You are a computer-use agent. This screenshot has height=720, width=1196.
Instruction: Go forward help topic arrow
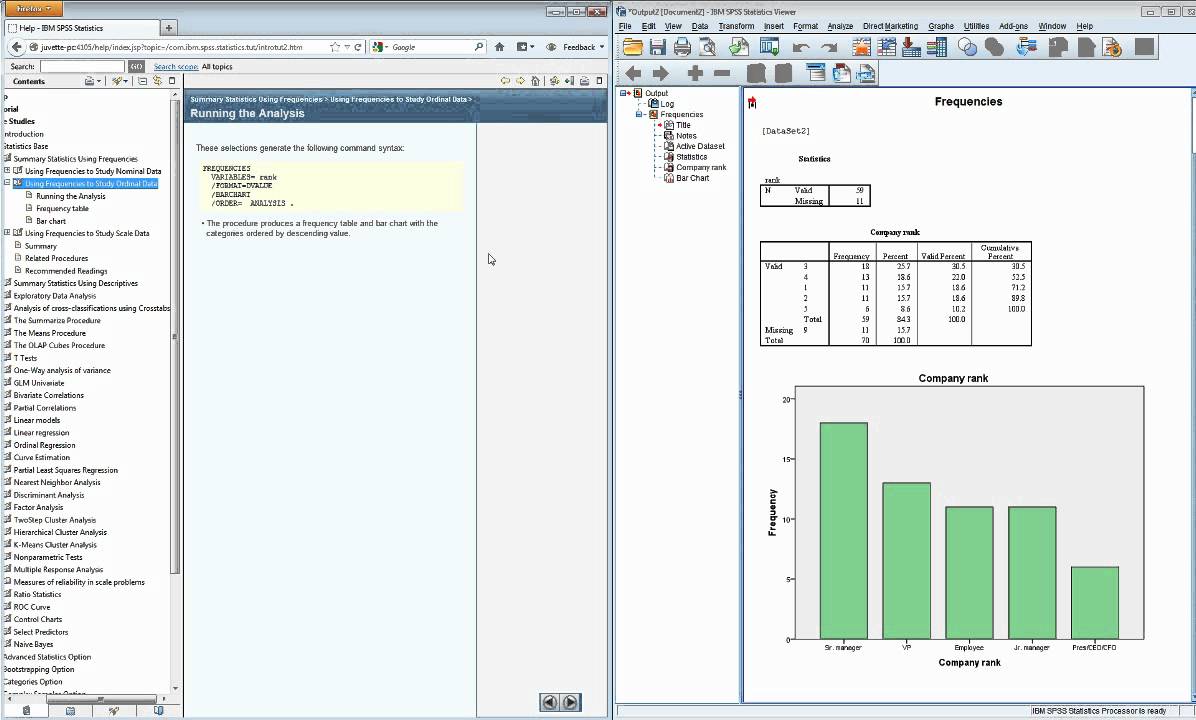click(520, 81)
